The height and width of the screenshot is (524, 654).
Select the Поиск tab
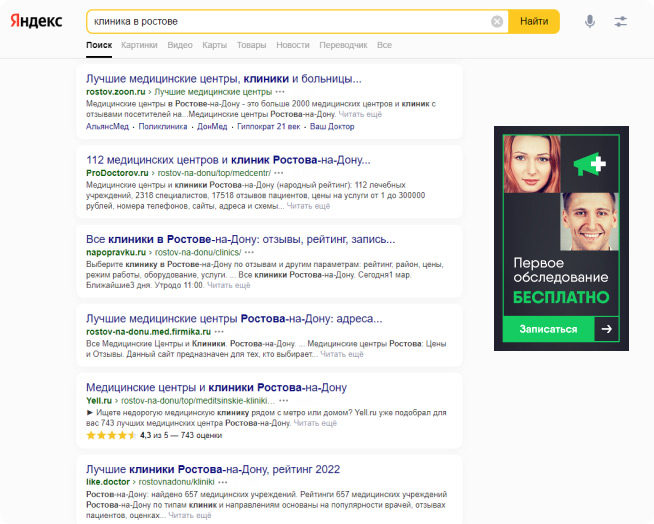tap(99, 45)
